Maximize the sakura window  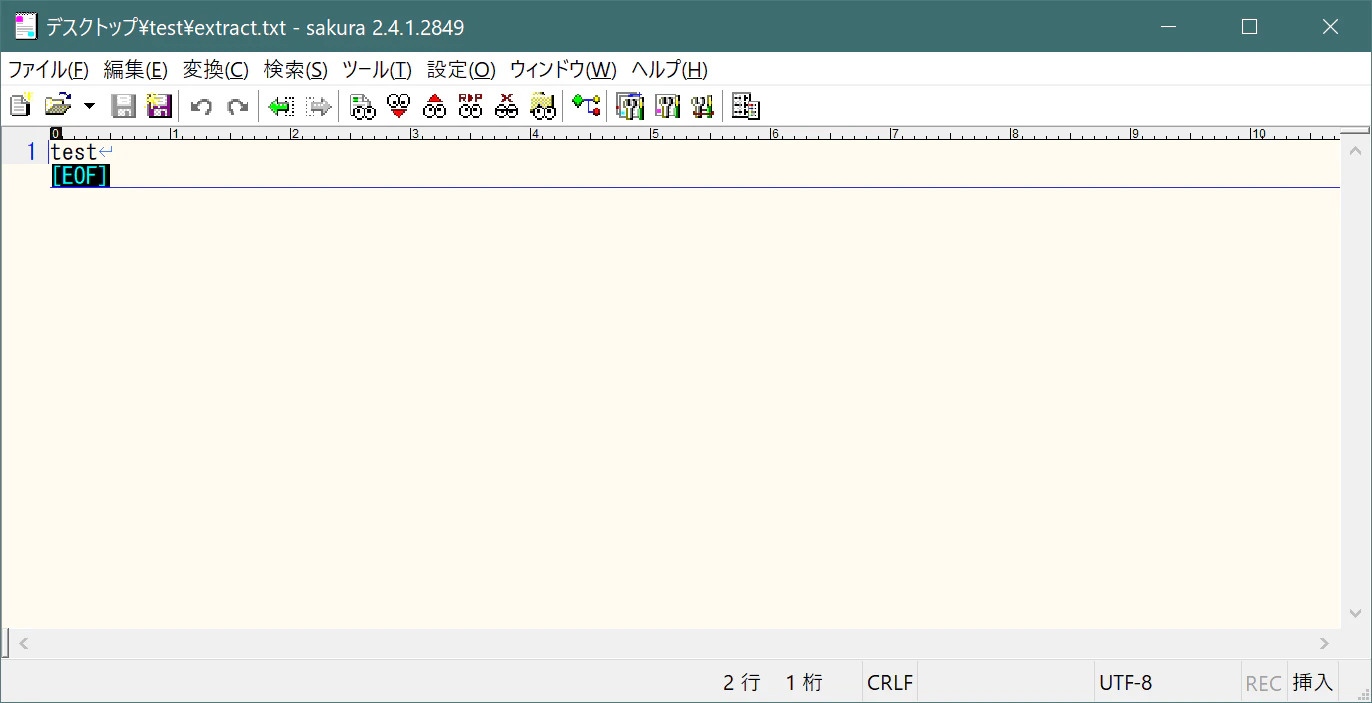click(x=1249, y=27)
